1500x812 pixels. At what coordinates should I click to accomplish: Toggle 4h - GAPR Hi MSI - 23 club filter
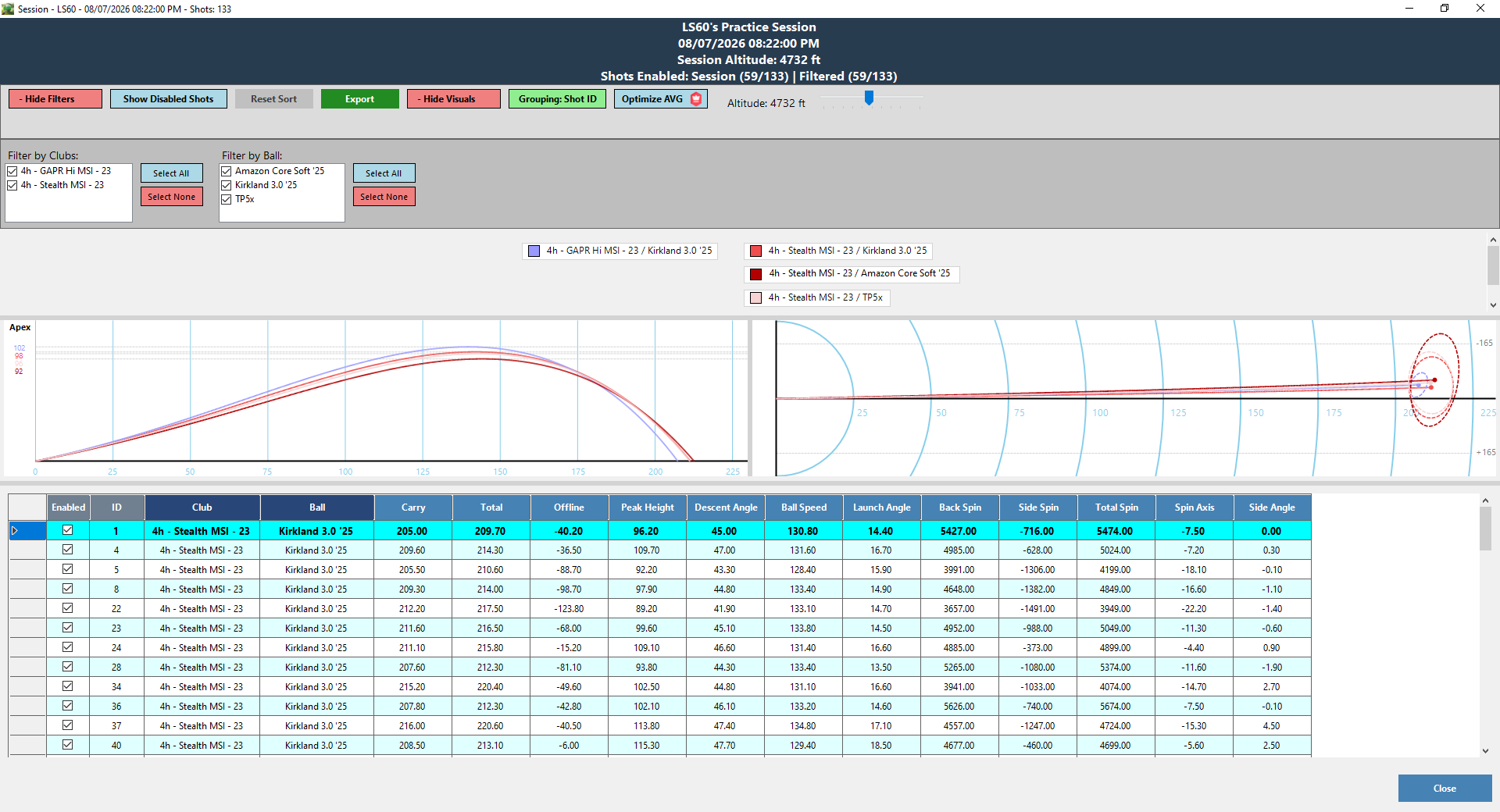pos(12,171)
